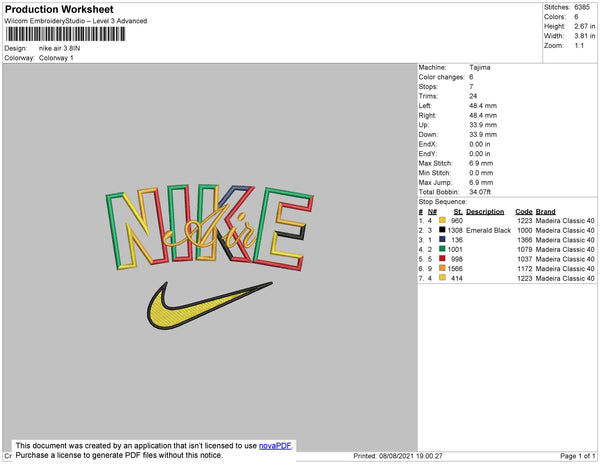Click the Brand column header
The image size is (600, 464).
(545, 212)
